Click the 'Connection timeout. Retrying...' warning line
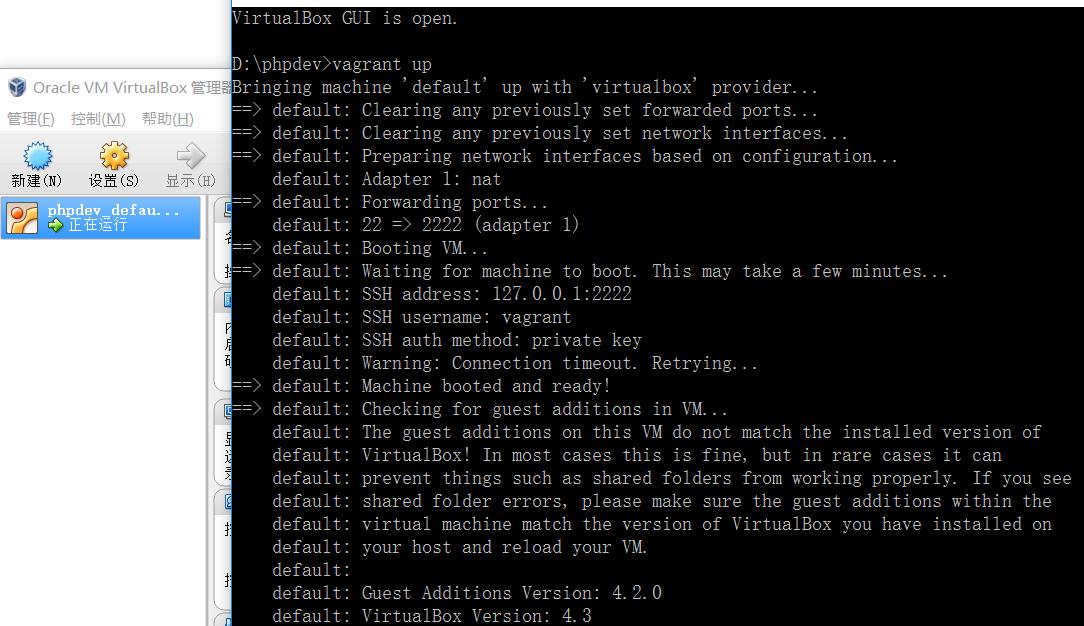The width and height of the screenshot is (1084, 626). (514, 363)
